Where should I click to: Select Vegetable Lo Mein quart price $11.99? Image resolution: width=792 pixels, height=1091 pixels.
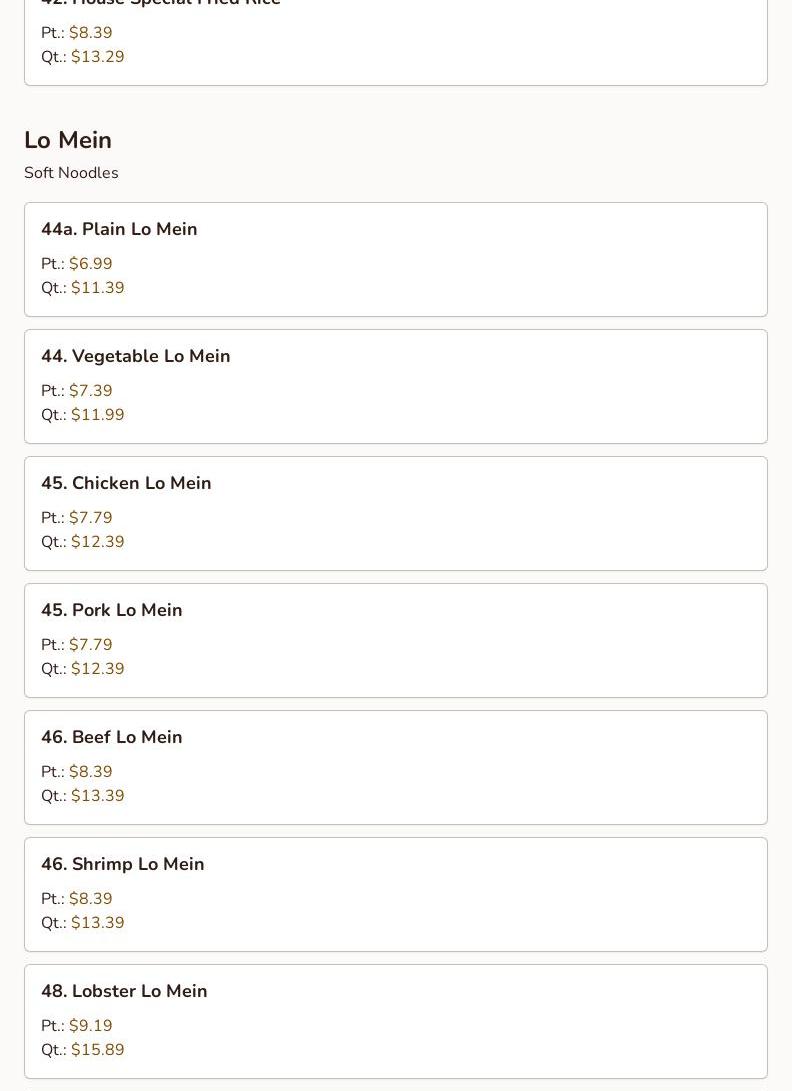(97, 415)
